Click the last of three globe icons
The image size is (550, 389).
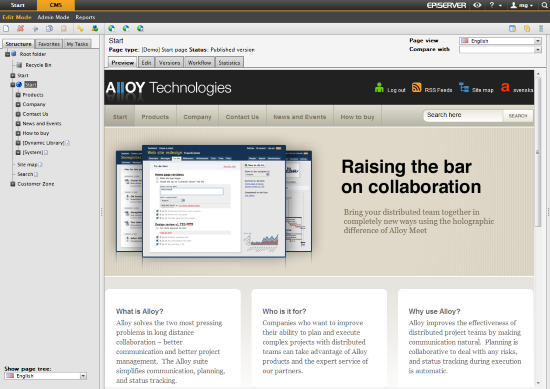[140, 28]
